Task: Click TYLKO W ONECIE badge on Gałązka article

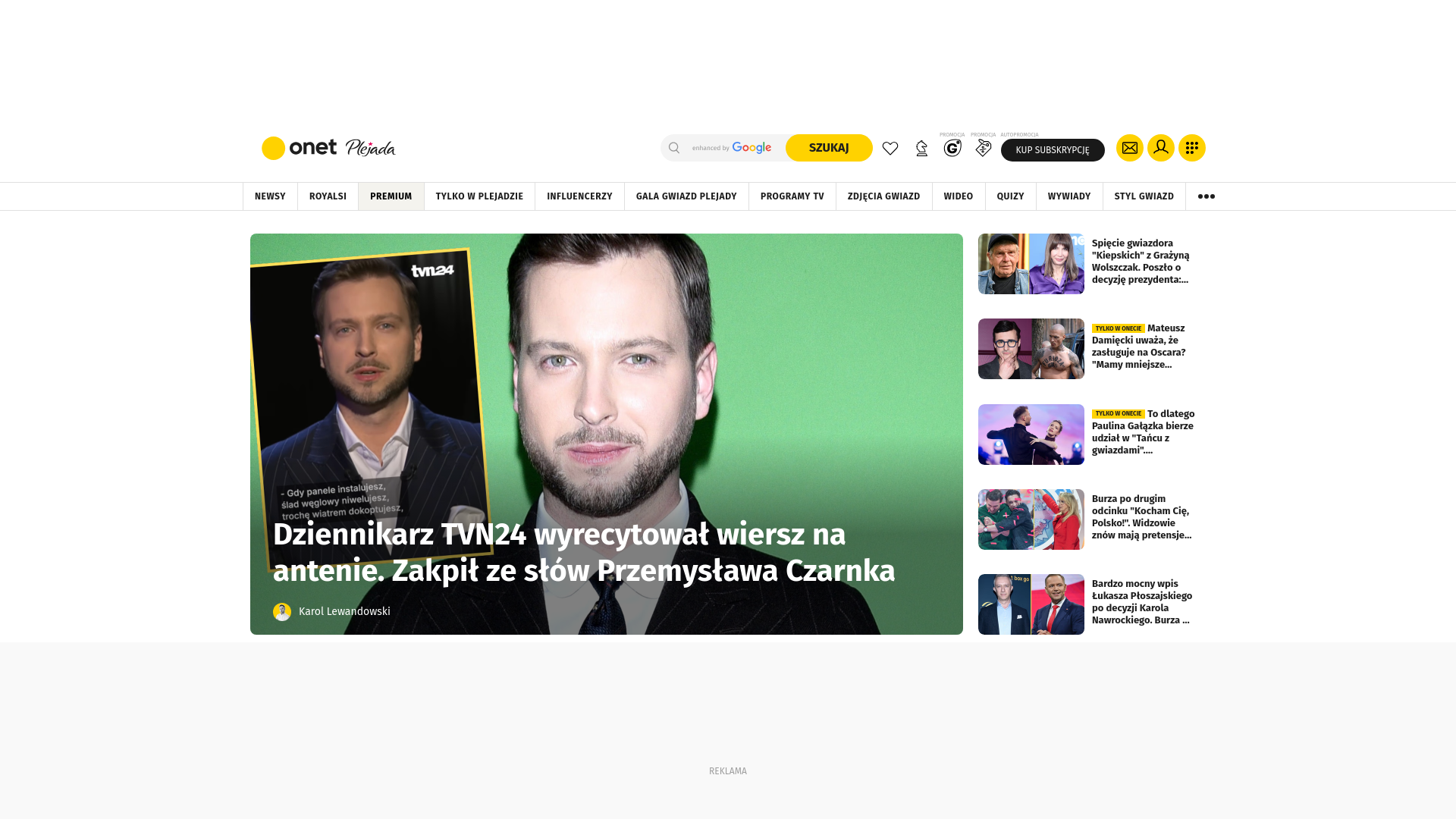Action: pos(1119,414)
